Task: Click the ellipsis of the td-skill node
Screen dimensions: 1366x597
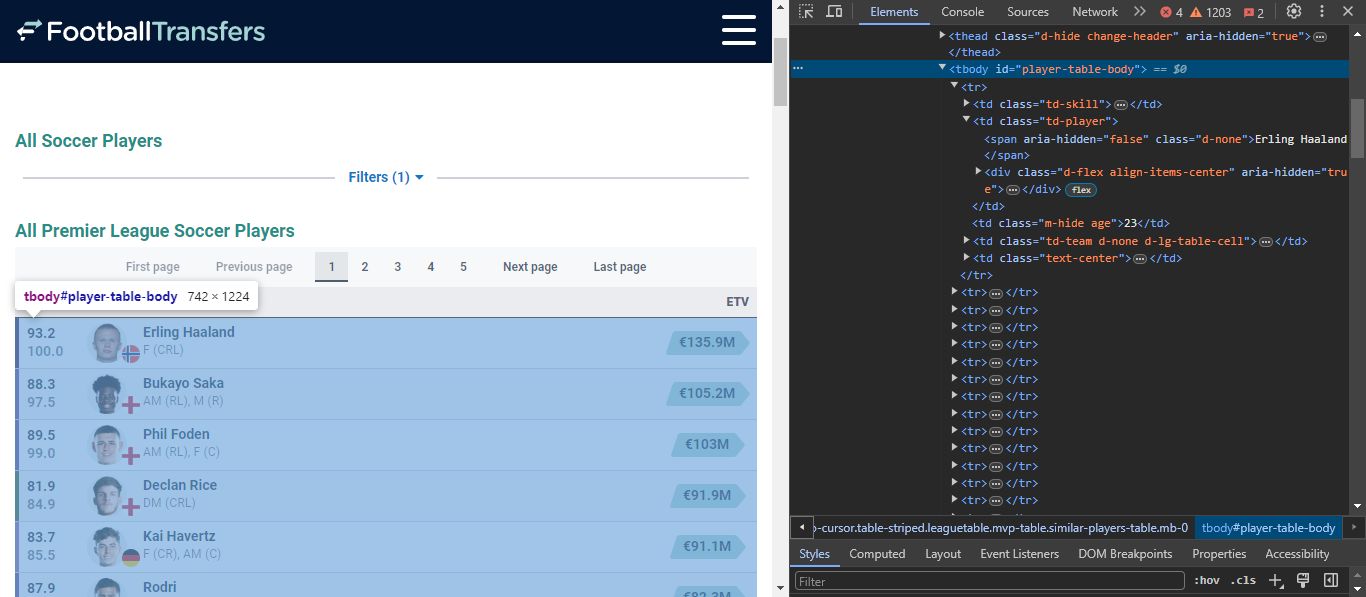Action: coord(1121,104)
